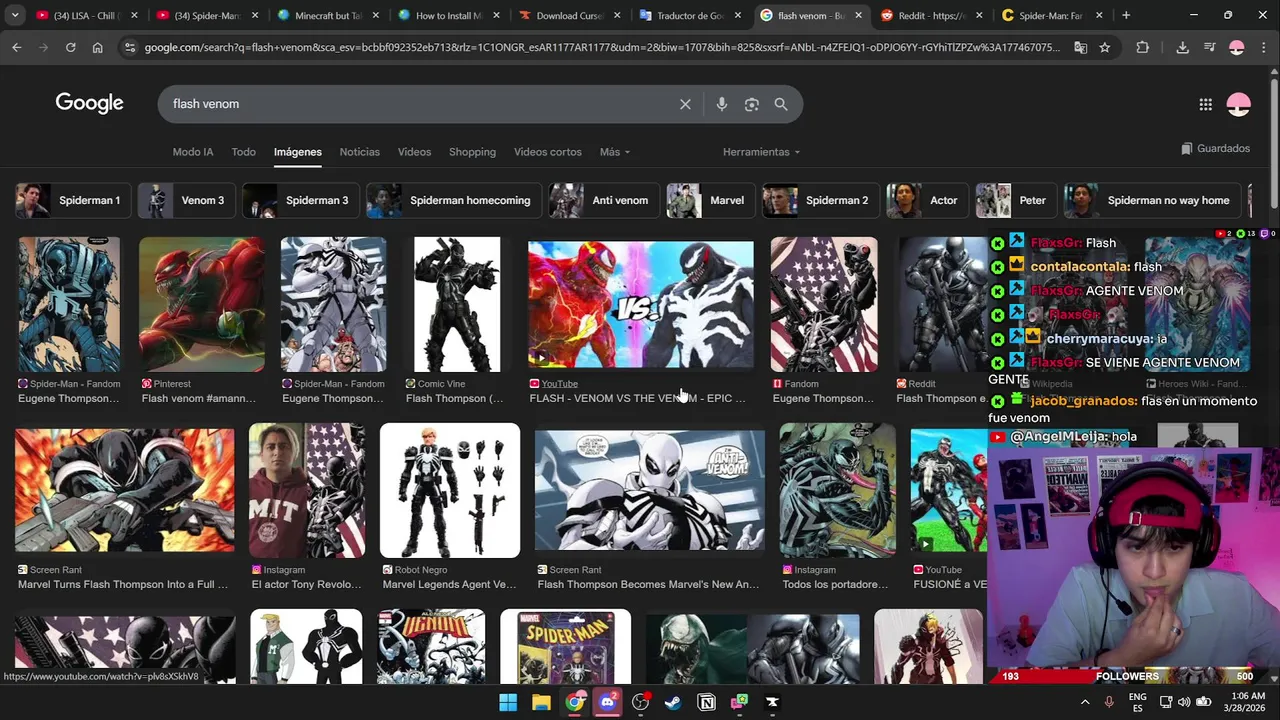Select the Anti venom suggestion chip
Viewport: 1280px width, 720px height.
pyautogui.click(x=603, y=200)
